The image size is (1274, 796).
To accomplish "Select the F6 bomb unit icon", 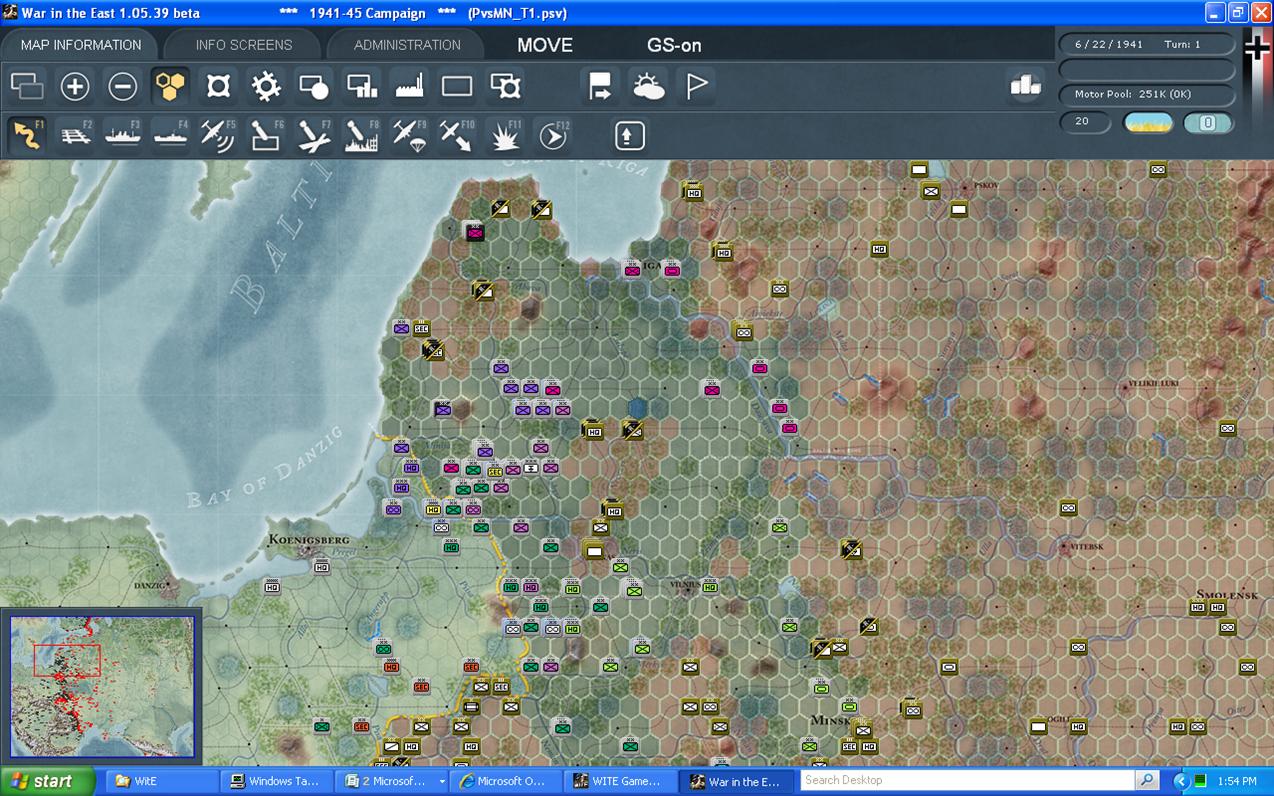I will click(x=266, y=134).
